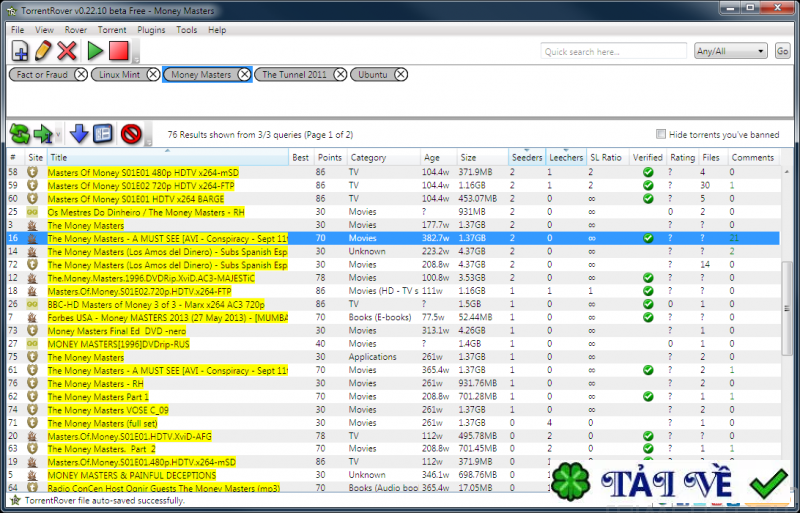This screenshot has height=513, width=800.
Task: Click the new query icon with plus
Action: pyautogui.click(x=20, y=51)
